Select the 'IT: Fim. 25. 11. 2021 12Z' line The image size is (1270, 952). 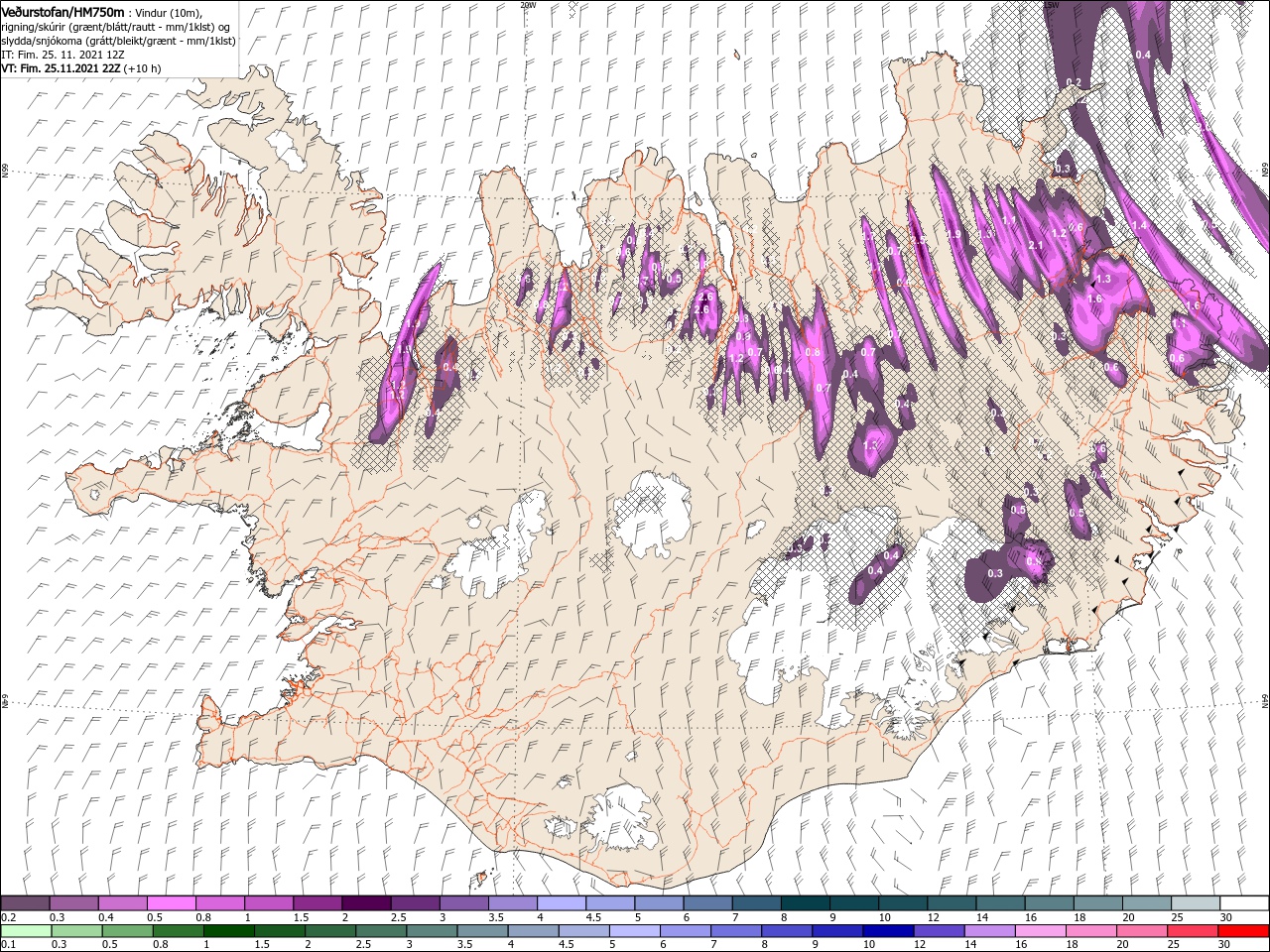[x=63, y=55]
